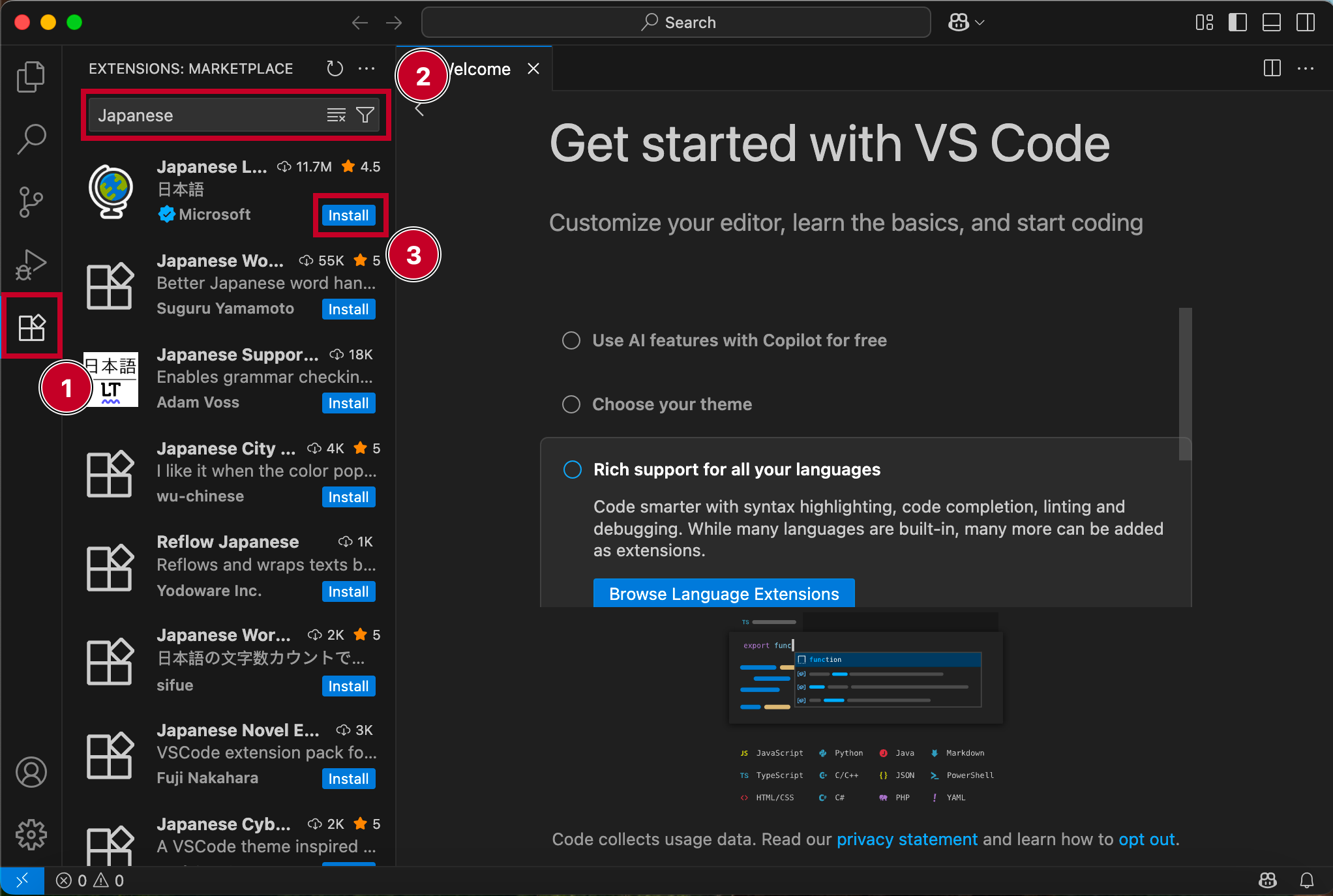The width and height of the screenshot is (1333, 896).
Task: Open errors and warnings status item
Action: [90, 881]
